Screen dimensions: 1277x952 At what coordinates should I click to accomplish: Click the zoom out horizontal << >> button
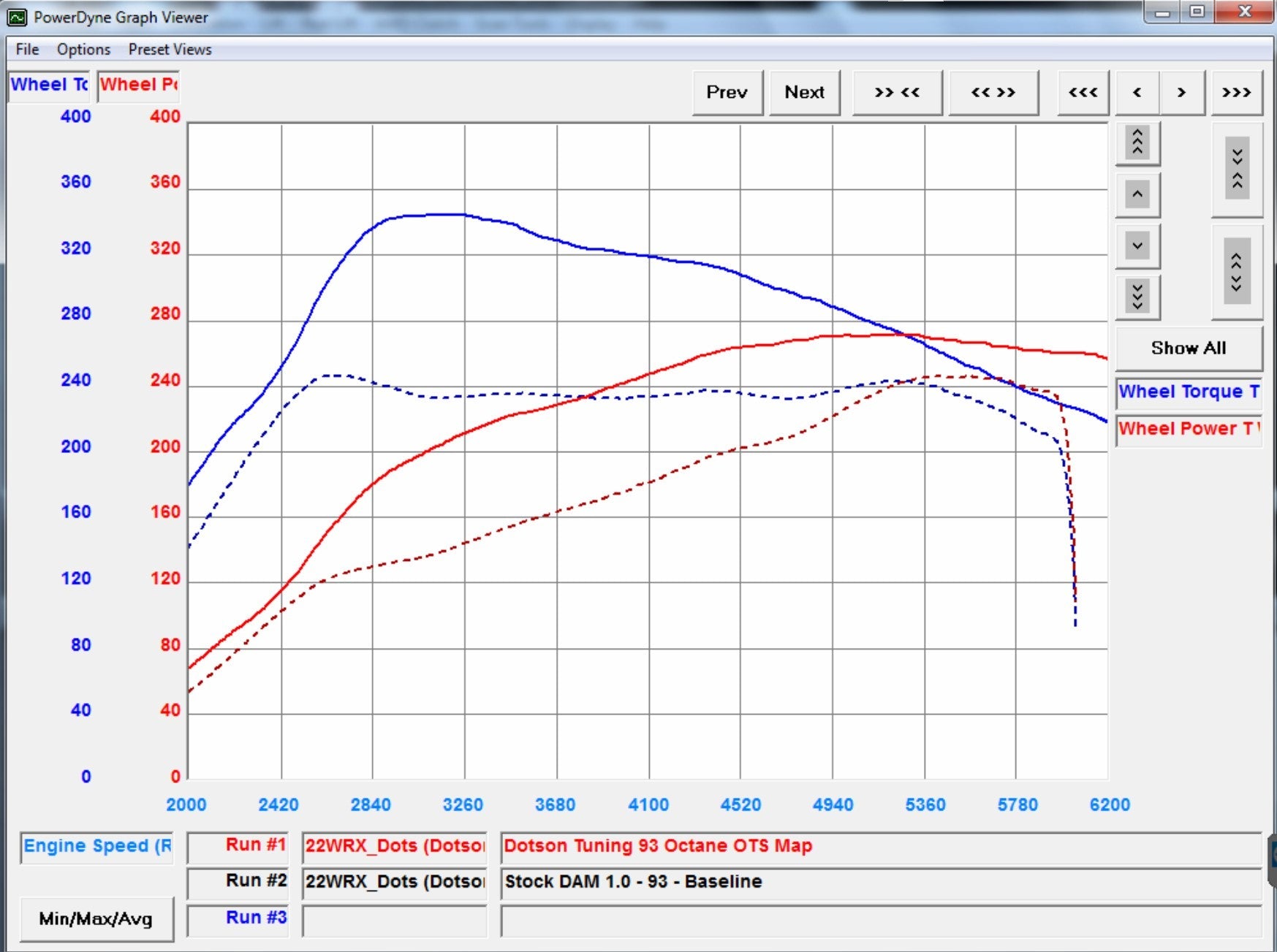[x=993, y=93]
